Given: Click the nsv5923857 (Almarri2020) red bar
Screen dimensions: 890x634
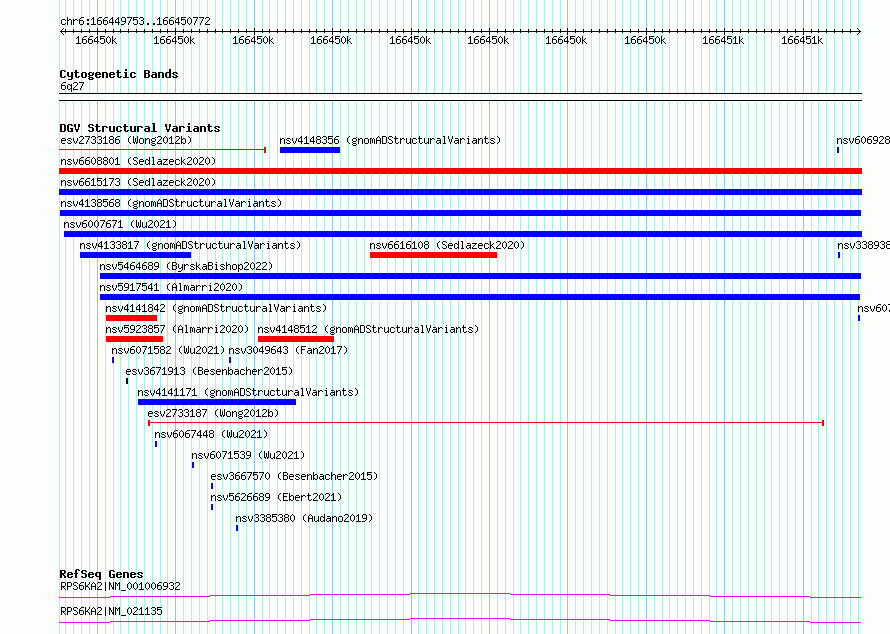Looking at the screenshot, I should [x=134, y=339].
